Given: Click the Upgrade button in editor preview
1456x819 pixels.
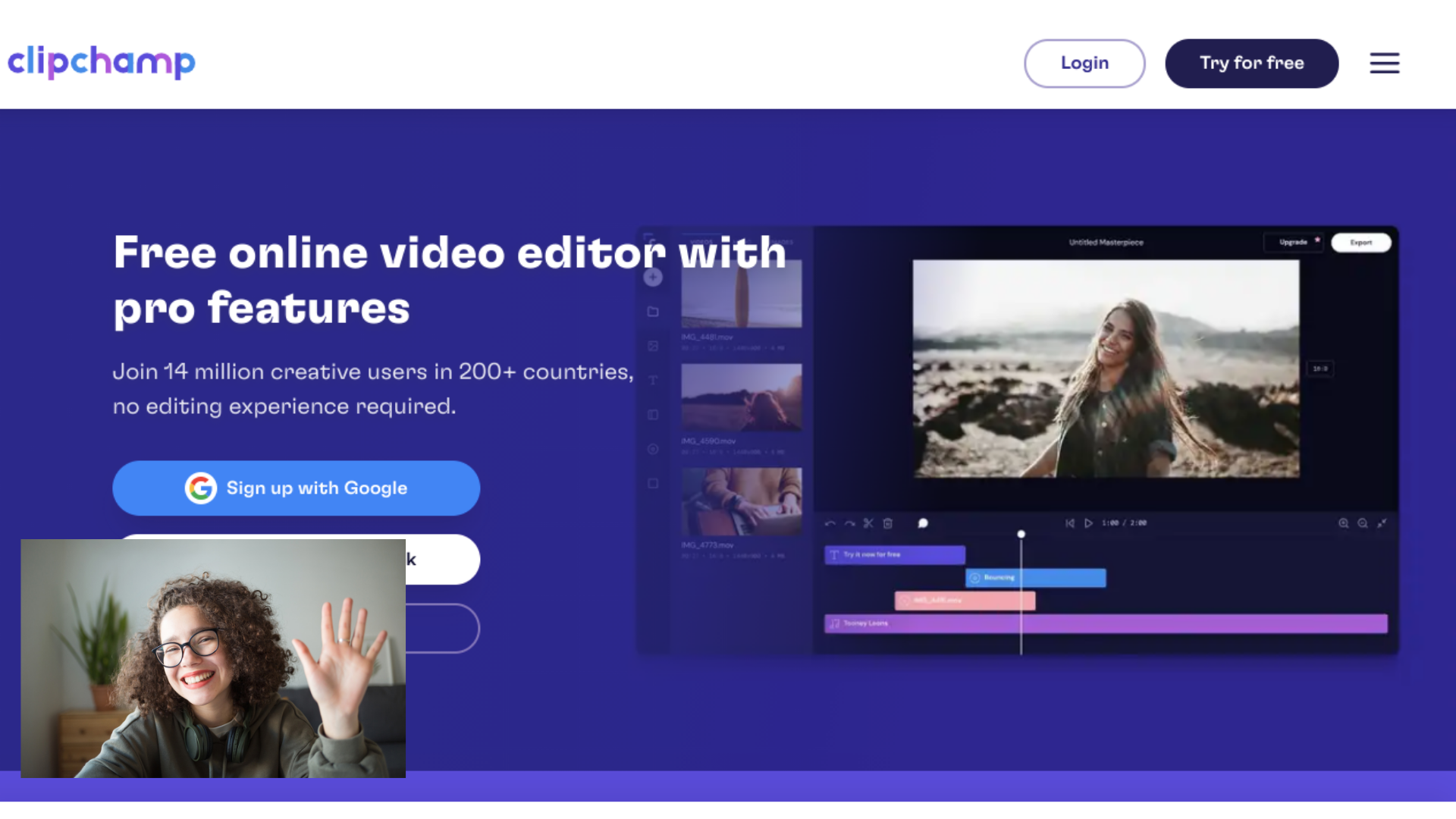Looking at the screenshot, I should 1294,243.
